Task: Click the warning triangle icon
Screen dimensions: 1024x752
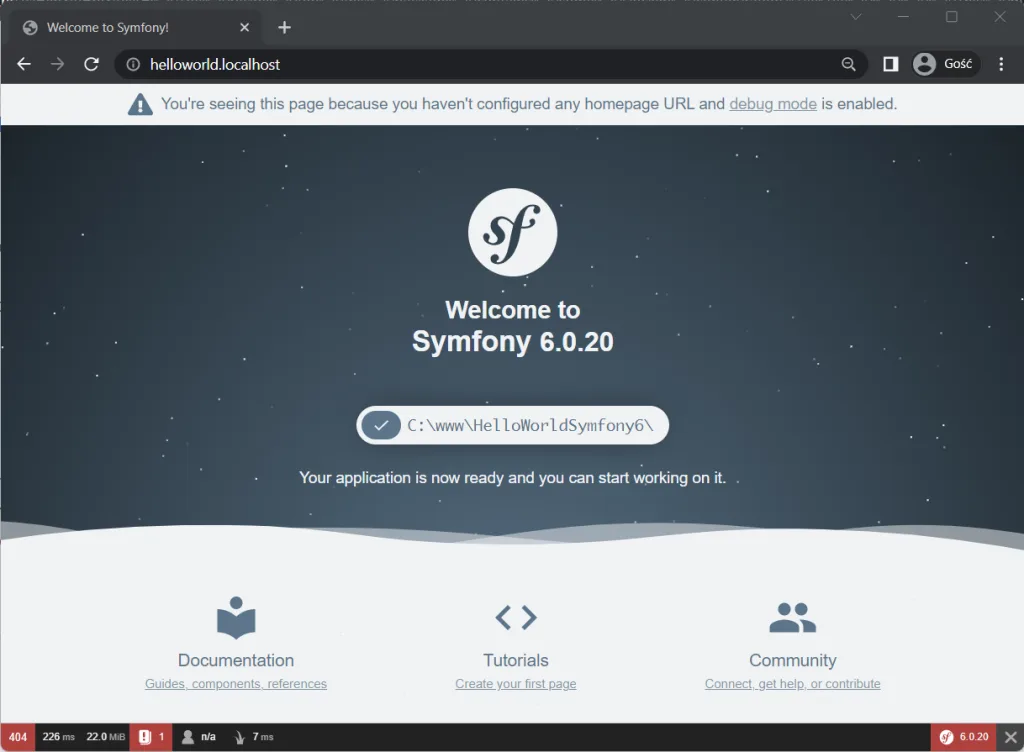Action: [140, 104]
